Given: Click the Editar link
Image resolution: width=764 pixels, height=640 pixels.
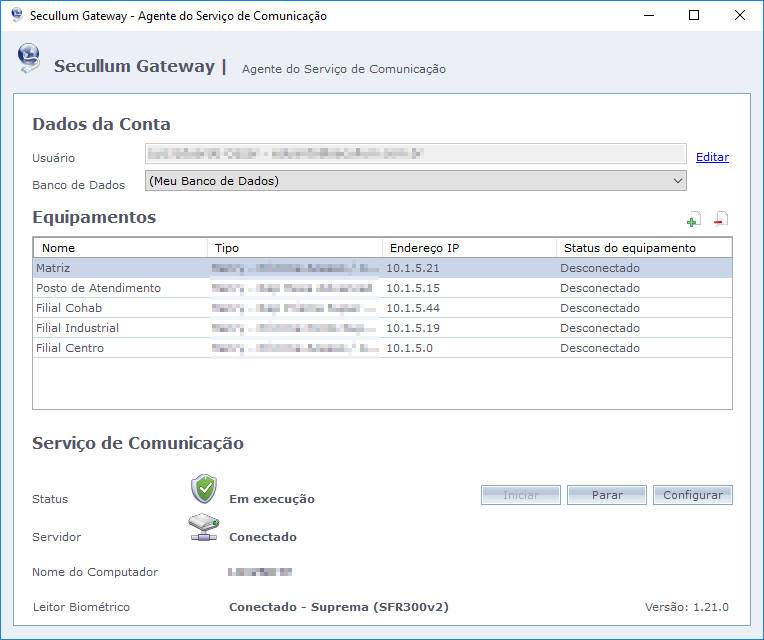Looking at the screenshot, I should click(712, 157).
